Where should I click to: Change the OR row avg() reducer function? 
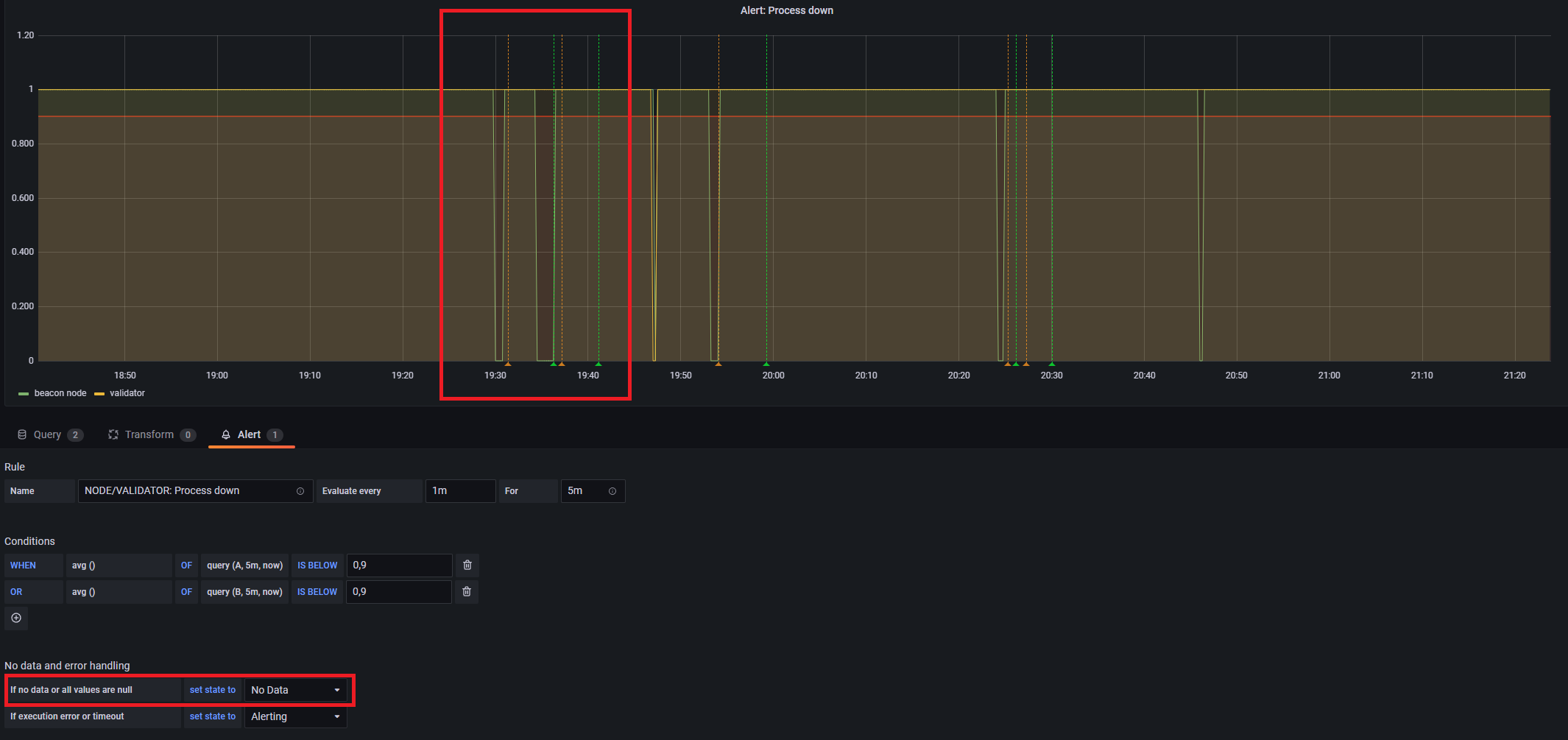pos(119,592)
